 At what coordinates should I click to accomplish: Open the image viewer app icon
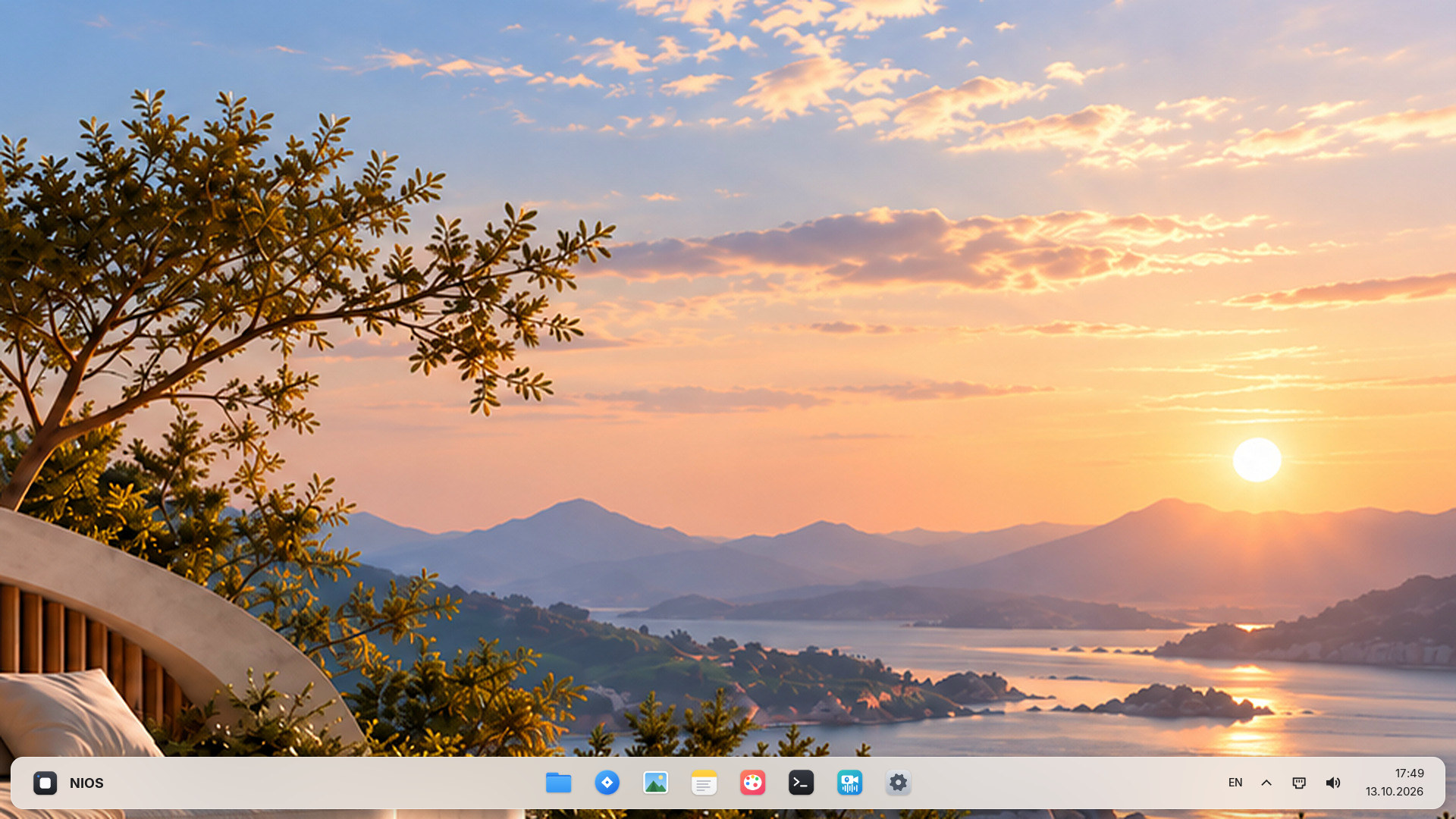(656, 783)
